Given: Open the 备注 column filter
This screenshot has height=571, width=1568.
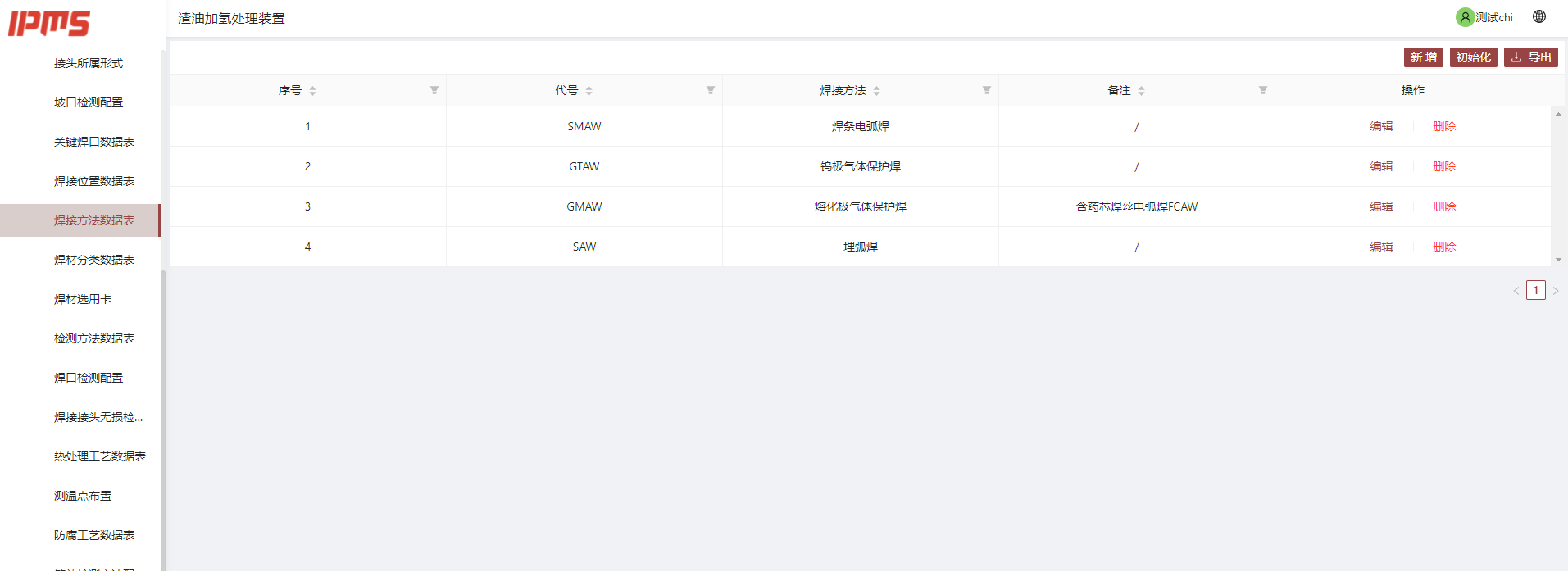Looking at the screenshot, I should (x=1263, y=90).
